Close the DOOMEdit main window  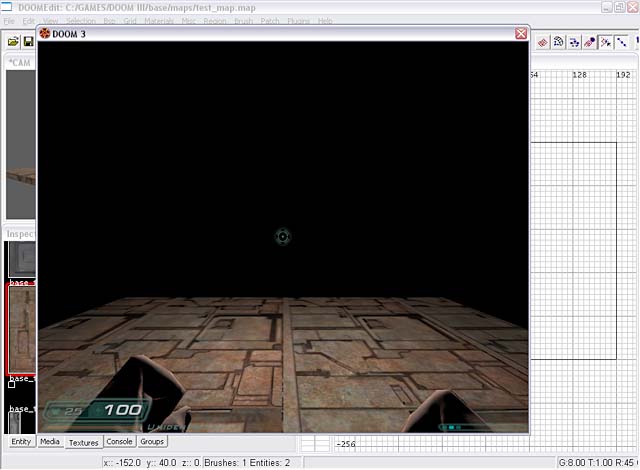[634, 7]
